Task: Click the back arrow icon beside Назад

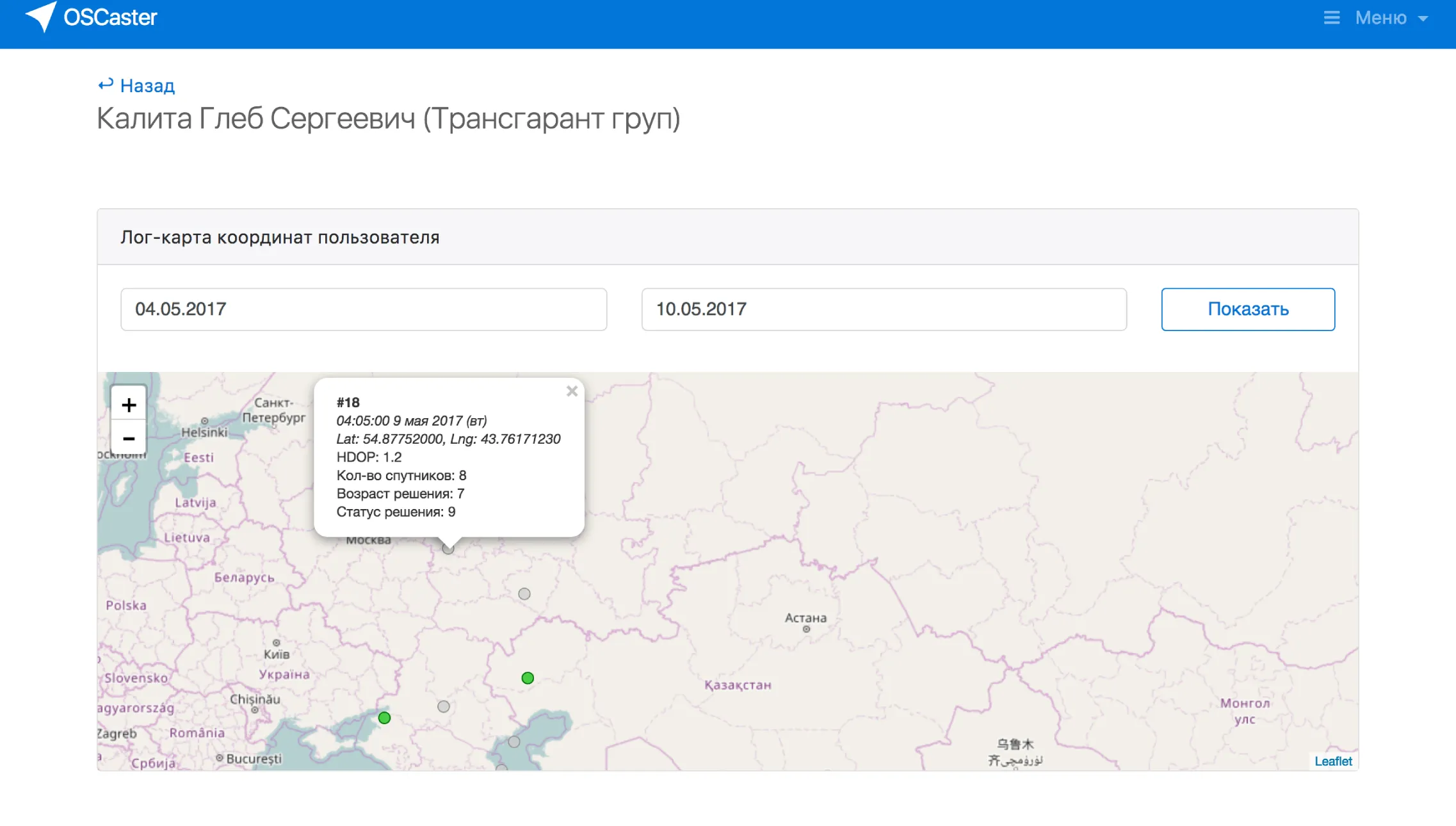Action: pos(106,83)
